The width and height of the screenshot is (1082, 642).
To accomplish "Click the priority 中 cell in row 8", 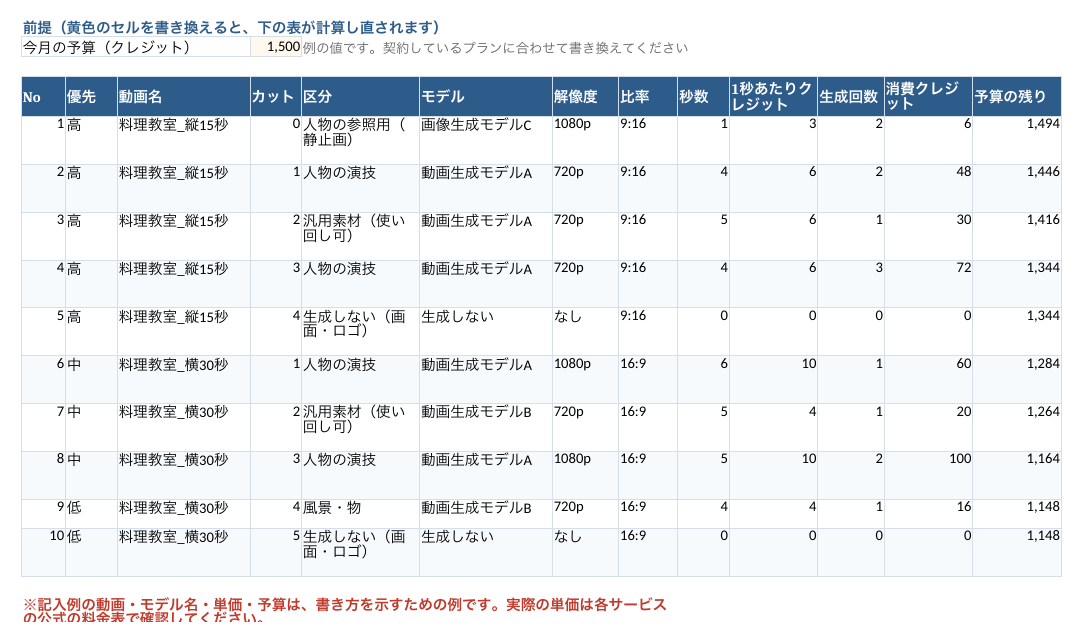I will coord(91,476).
